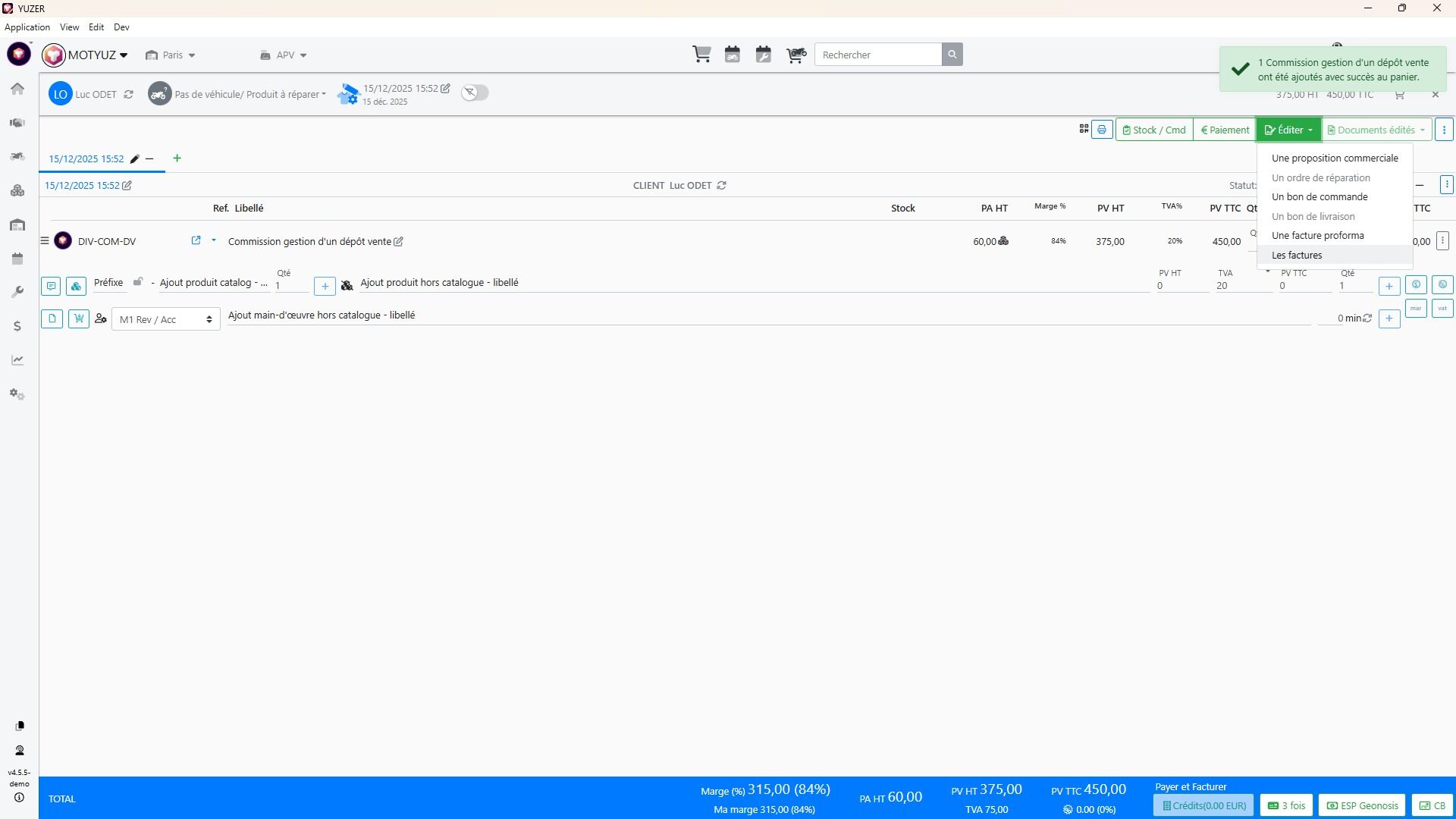
Task: Click the search magnifier button
Action: point(952,55)
